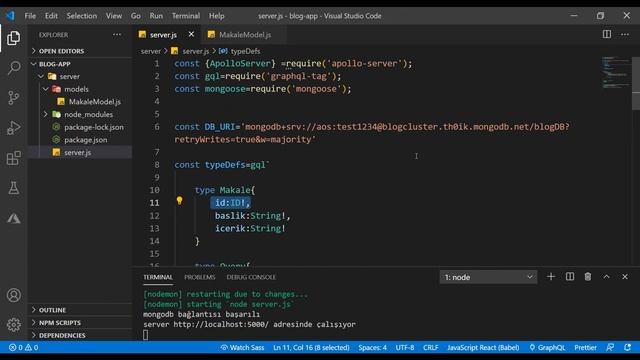This screenshot has height=360, width=640.
Task: Expand the Outline section
Action: (52, 310)
